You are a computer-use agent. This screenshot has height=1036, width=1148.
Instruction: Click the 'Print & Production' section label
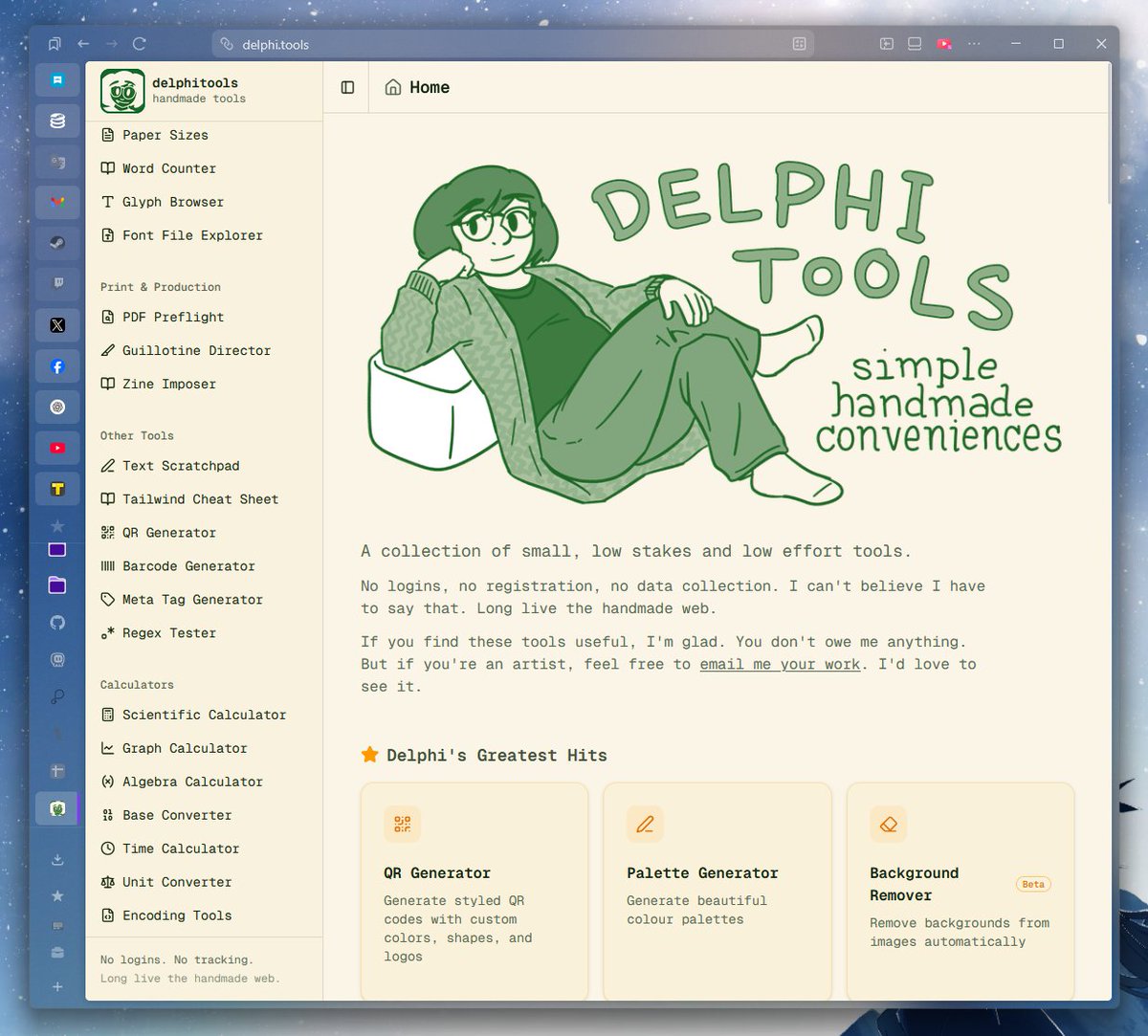[x=161, y=287]
